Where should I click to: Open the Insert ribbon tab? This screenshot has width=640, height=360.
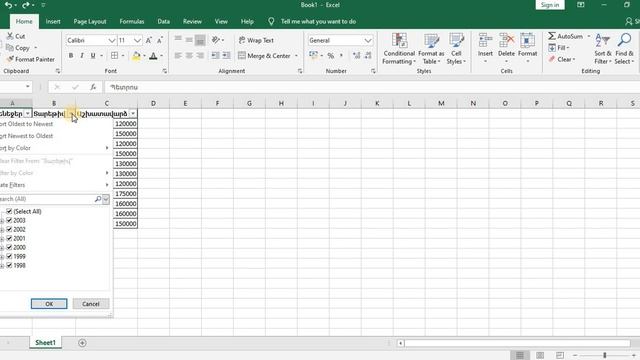coord(53,21)
